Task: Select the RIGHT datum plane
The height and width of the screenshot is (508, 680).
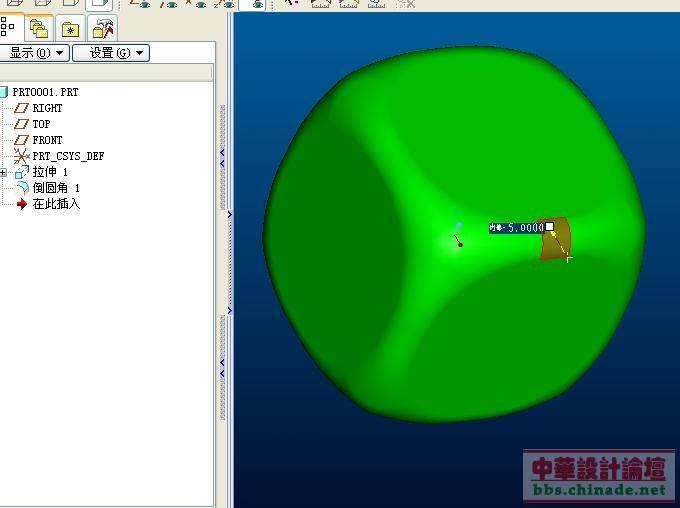Action: tap(47, 108)
